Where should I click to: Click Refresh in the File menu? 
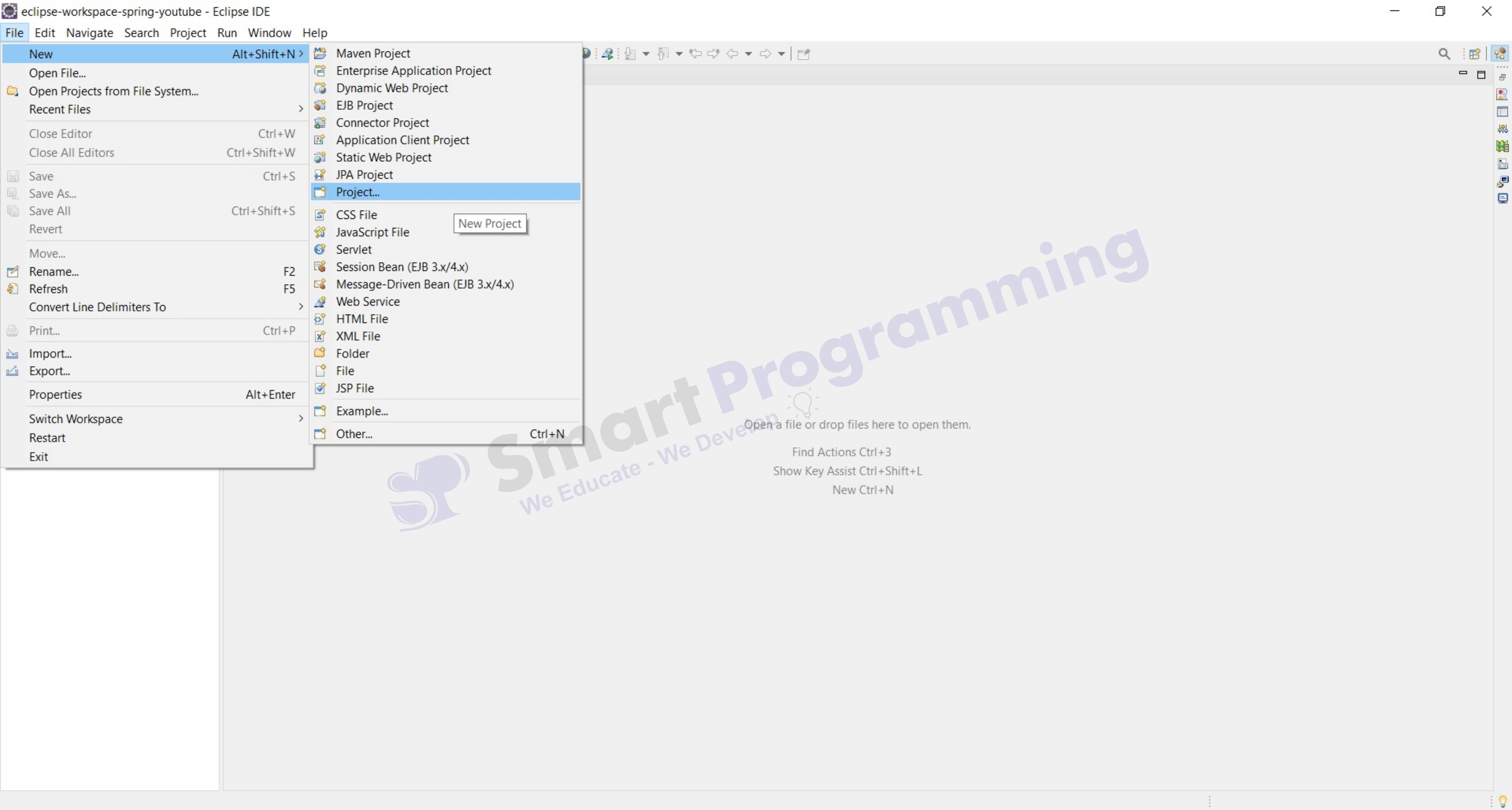tap(155, 289)
